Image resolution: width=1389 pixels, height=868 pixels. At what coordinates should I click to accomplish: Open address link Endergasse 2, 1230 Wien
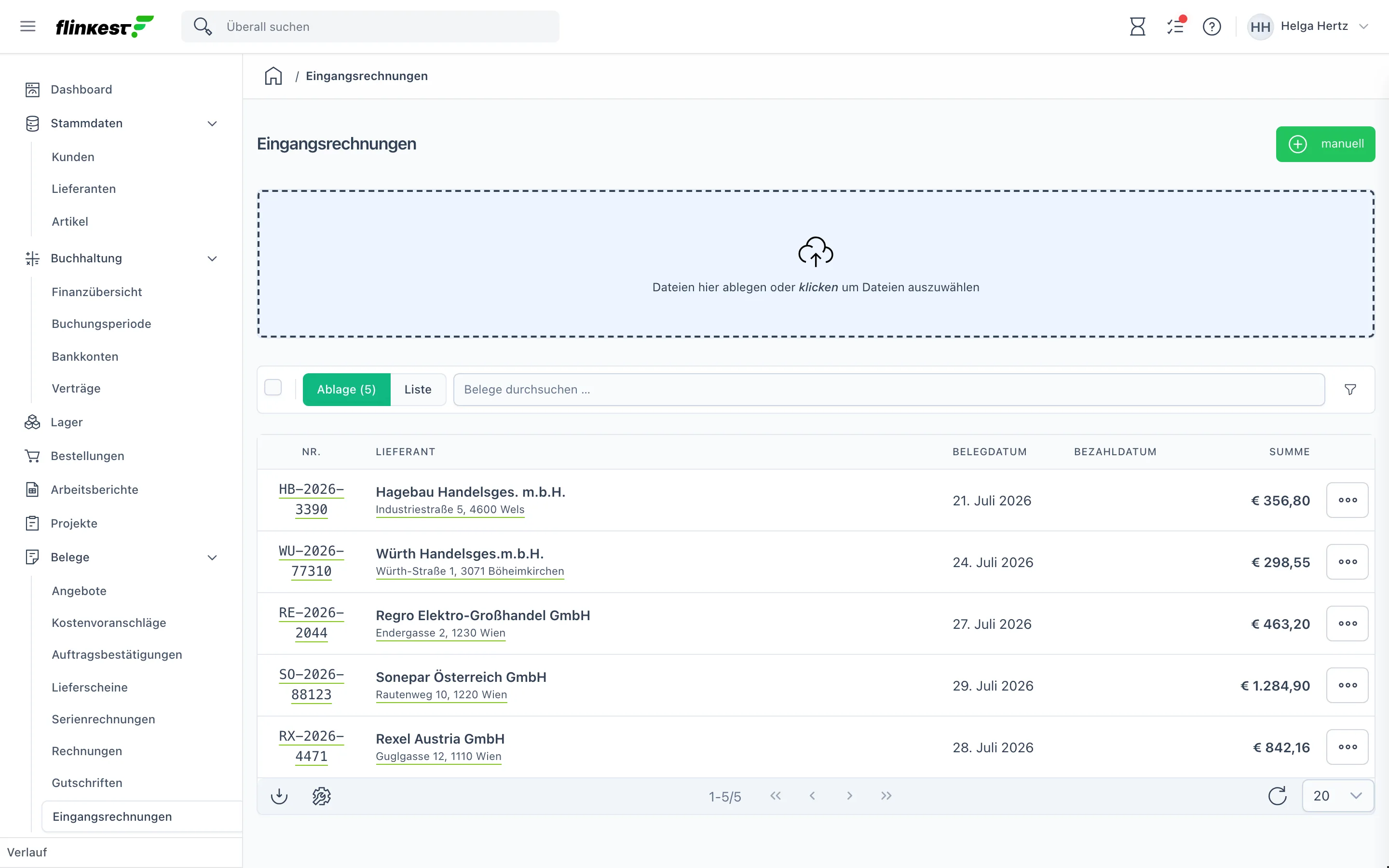441,633
